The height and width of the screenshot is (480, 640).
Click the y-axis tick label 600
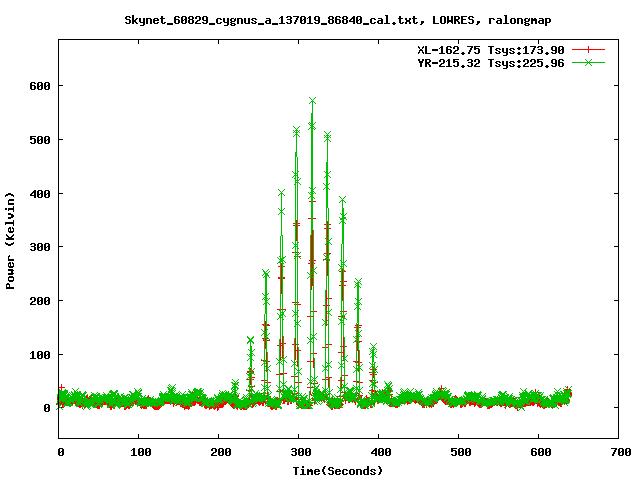click(x=40, y=86)
